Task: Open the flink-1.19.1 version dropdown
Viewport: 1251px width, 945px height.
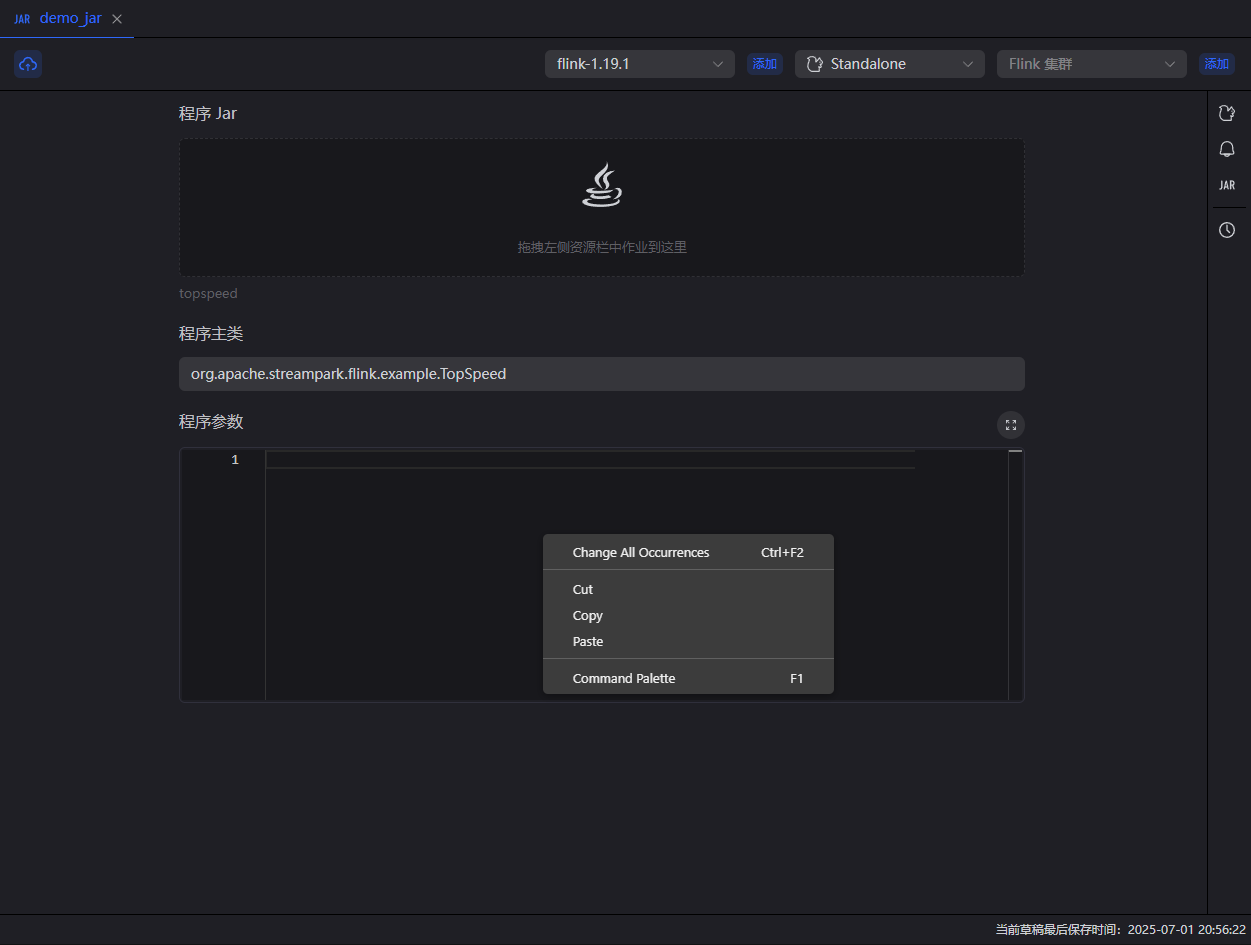Action: (x=639, y=64)
